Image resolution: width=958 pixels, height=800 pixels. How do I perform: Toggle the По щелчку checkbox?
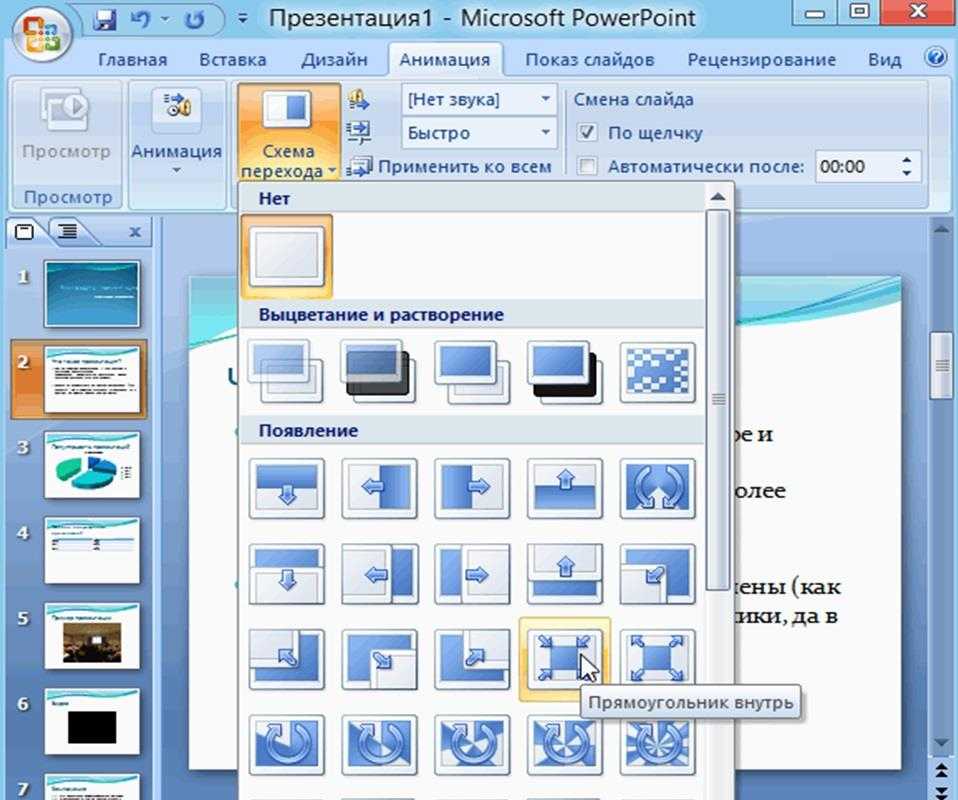pos(587,132)
